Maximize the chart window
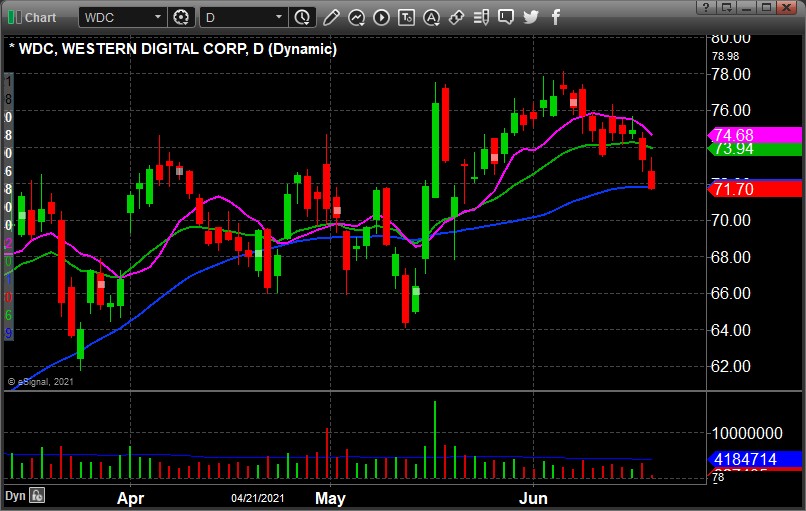Screen dimensions: 806x511 [766, 7]
